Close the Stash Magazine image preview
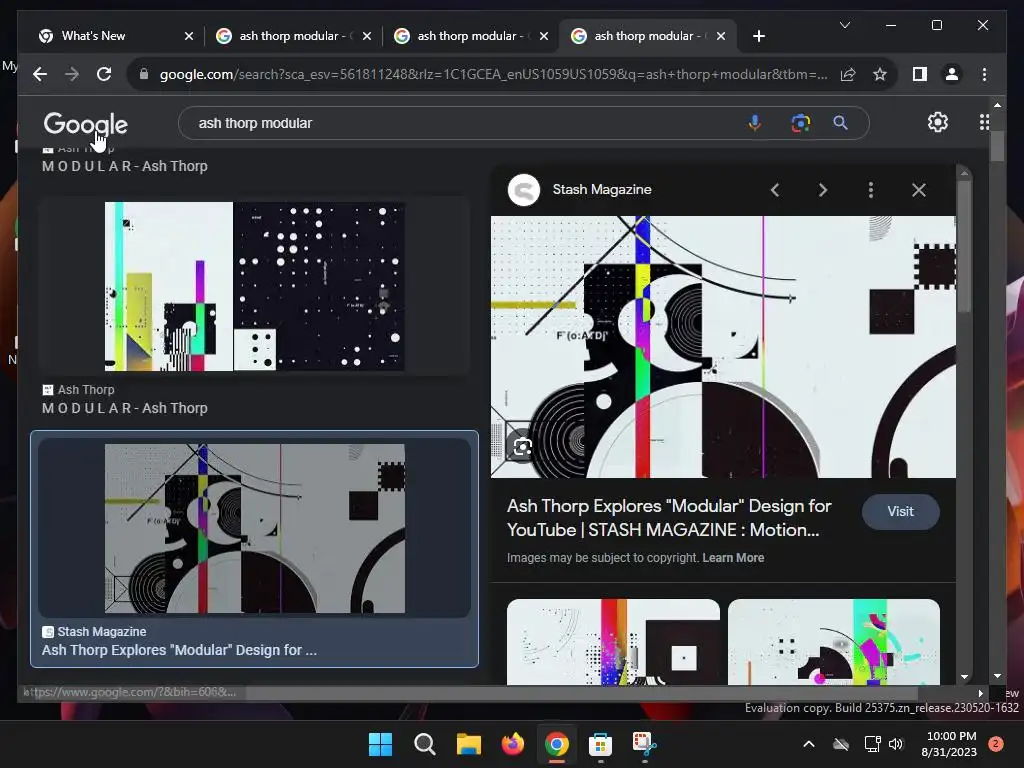The height and width of the screenshot is (768, 1024). coord(919,190)
